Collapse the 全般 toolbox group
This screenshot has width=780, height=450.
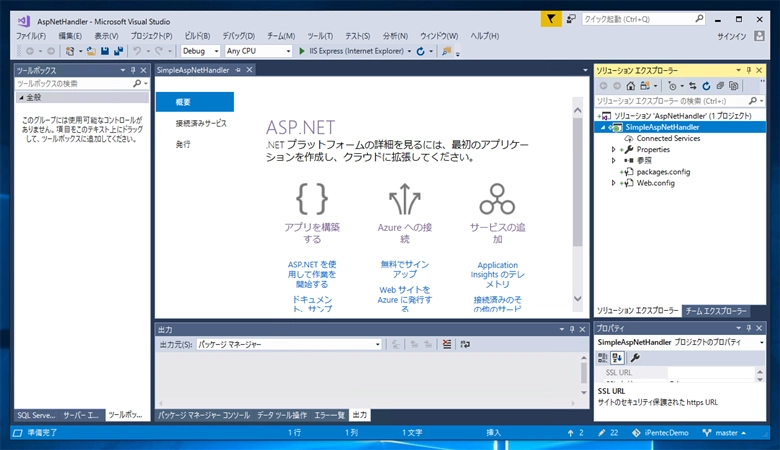21,97
